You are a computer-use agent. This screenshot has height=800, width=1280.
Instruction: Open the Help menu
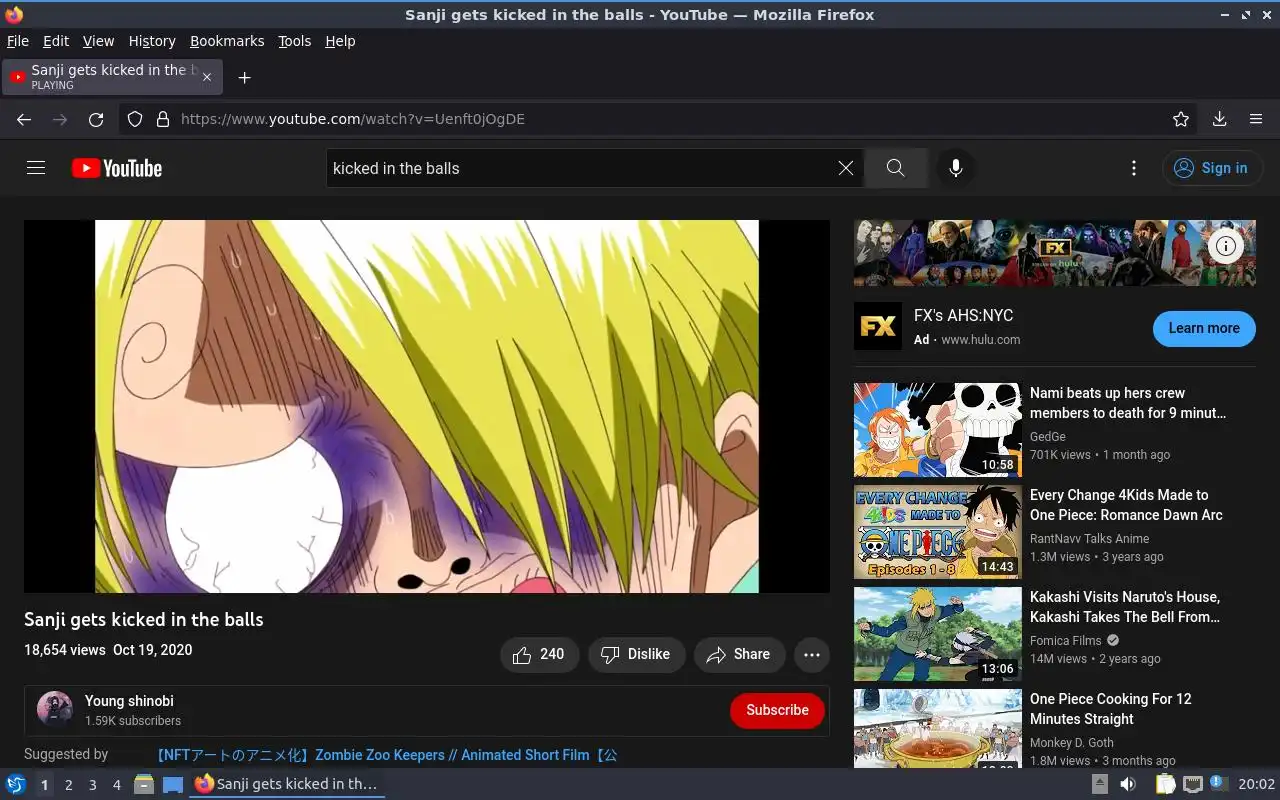(340, 41)
